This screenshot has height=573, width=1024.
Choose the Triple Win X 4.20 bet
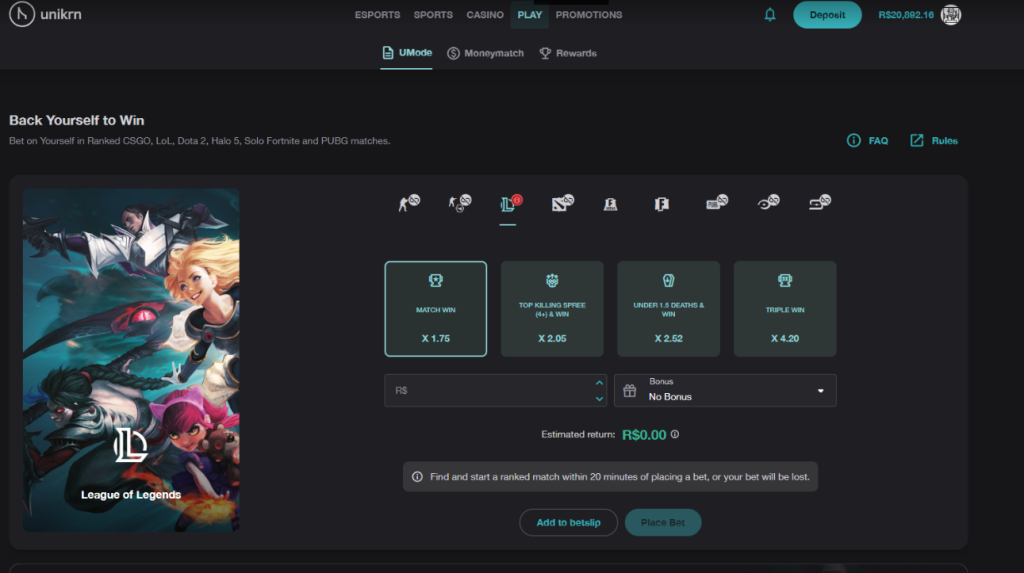click(784, 309)
